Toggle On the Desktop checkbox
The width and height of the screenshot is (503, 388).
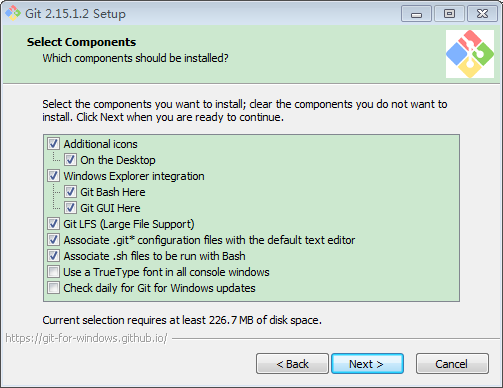tap(70, 160)
